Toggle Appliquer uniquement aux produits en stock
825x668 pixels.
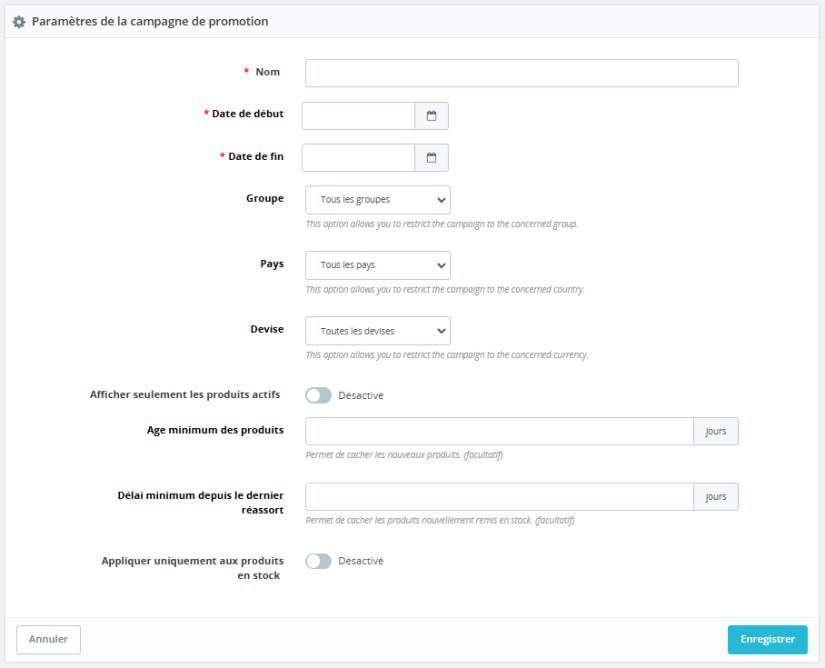[x=318, y=561]
